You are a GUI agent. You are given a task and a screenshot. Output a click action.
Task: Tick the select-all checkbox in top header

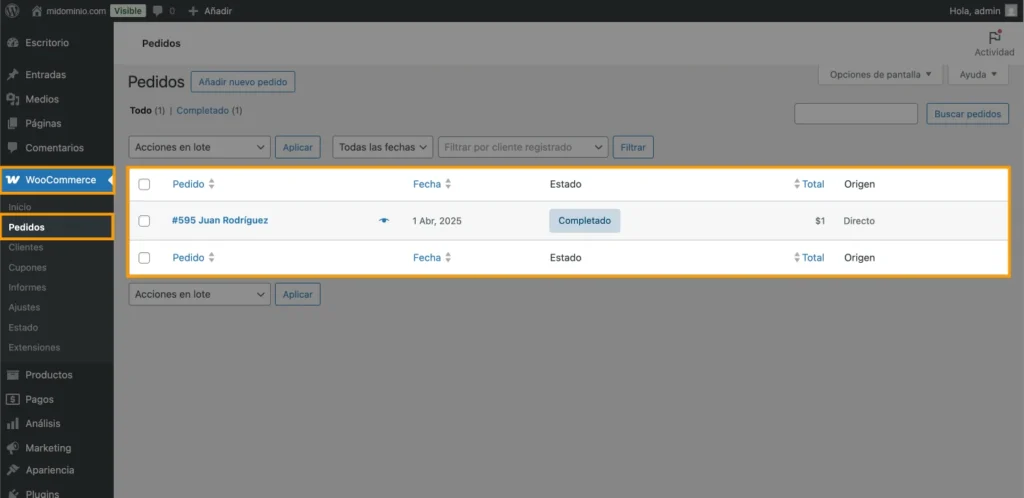point(144,184)
